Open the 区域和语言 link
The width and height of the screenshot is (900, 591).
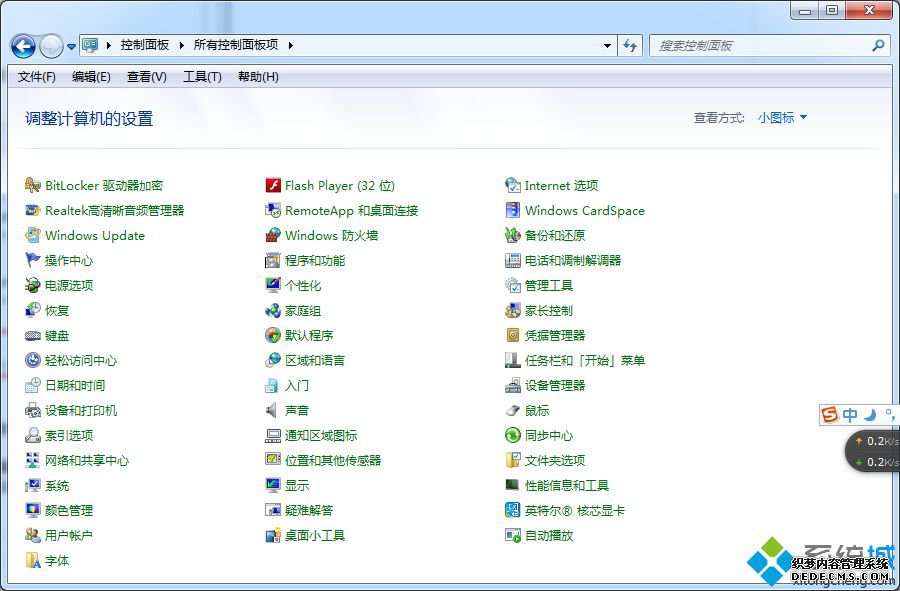pyautogui.click(x=315, y=360)
